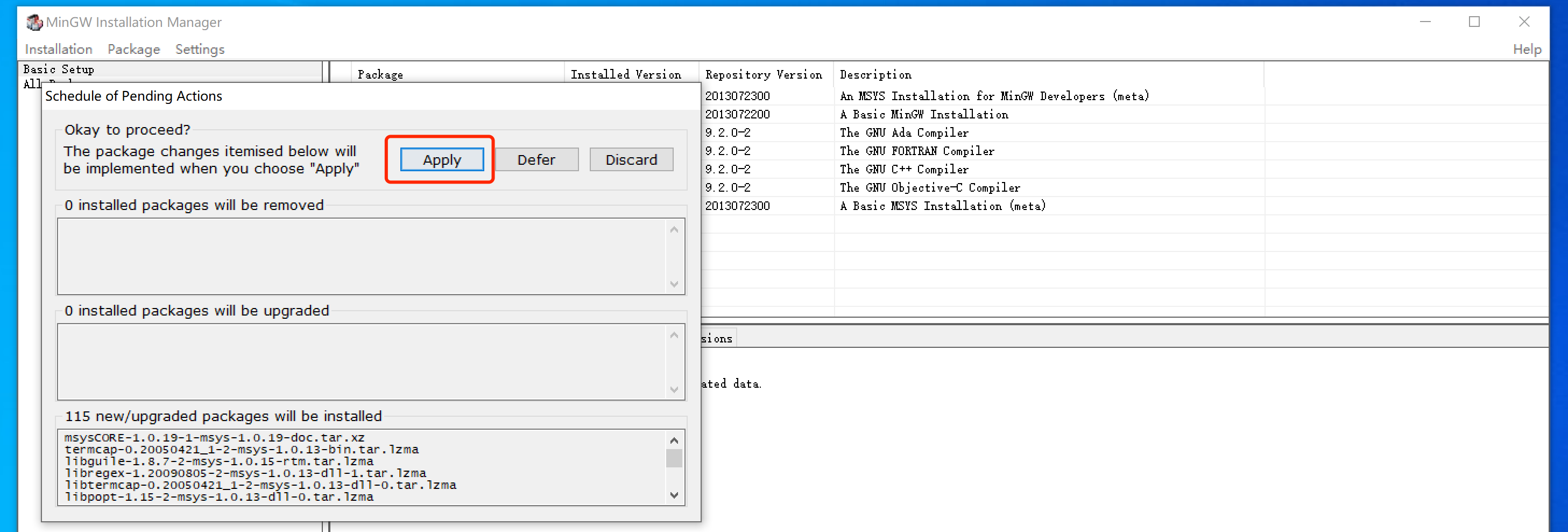This screenshot has width=1568, height=532.
Task: Select libtermcap-0.20050421_1-2 dll package entry
Action: coord(260,485)
